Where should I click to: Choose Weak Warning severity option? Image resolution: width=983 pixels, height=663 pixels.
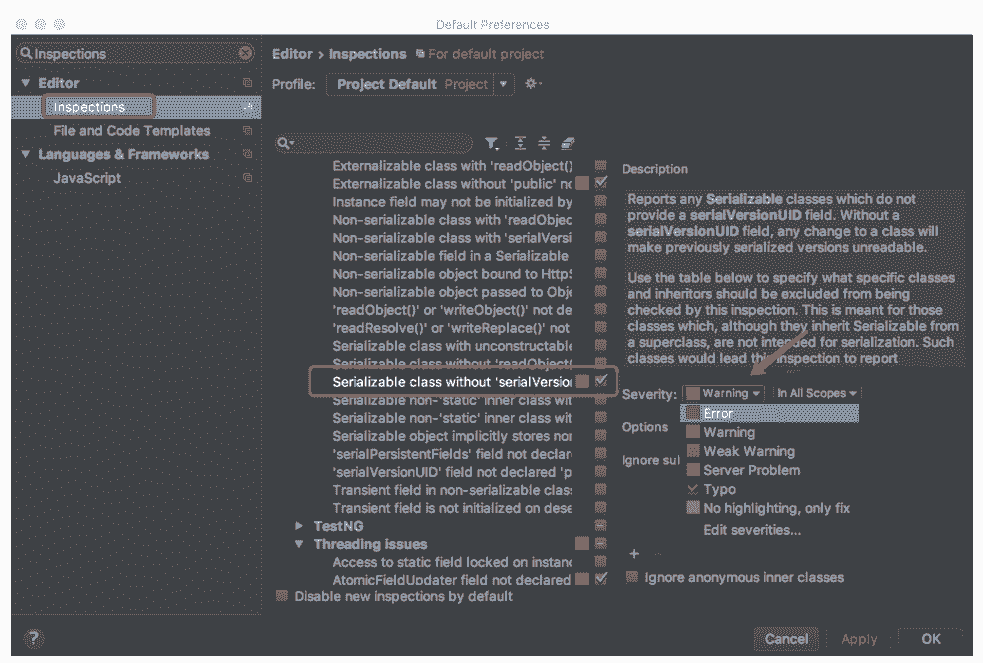coord(748,451)
